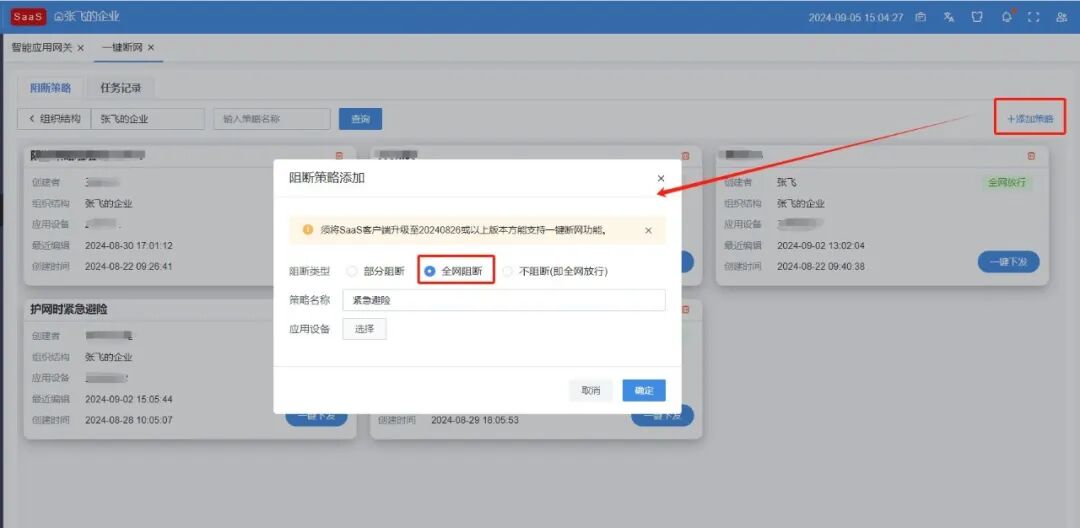Open the briefcase toolbox icon in header
Screen dimensions: 1080x528
(x=920, y=17)
